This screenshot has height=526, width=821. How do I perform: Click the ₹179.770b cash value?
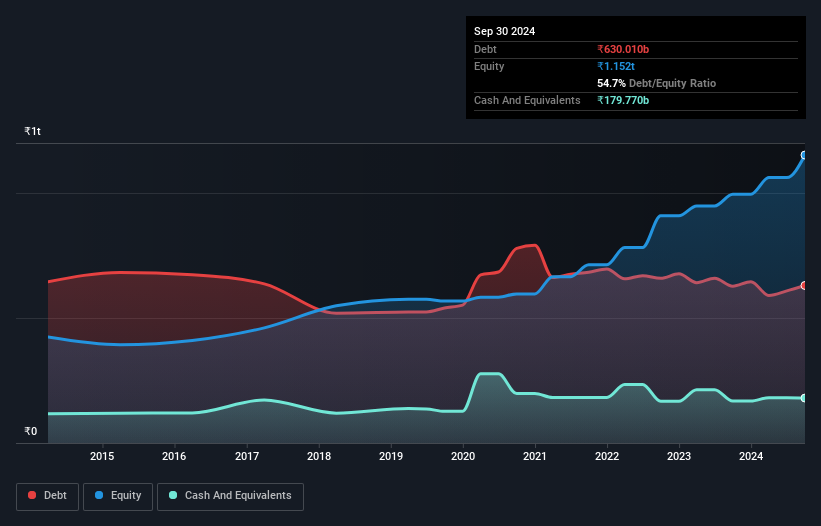tap(623, 100)
